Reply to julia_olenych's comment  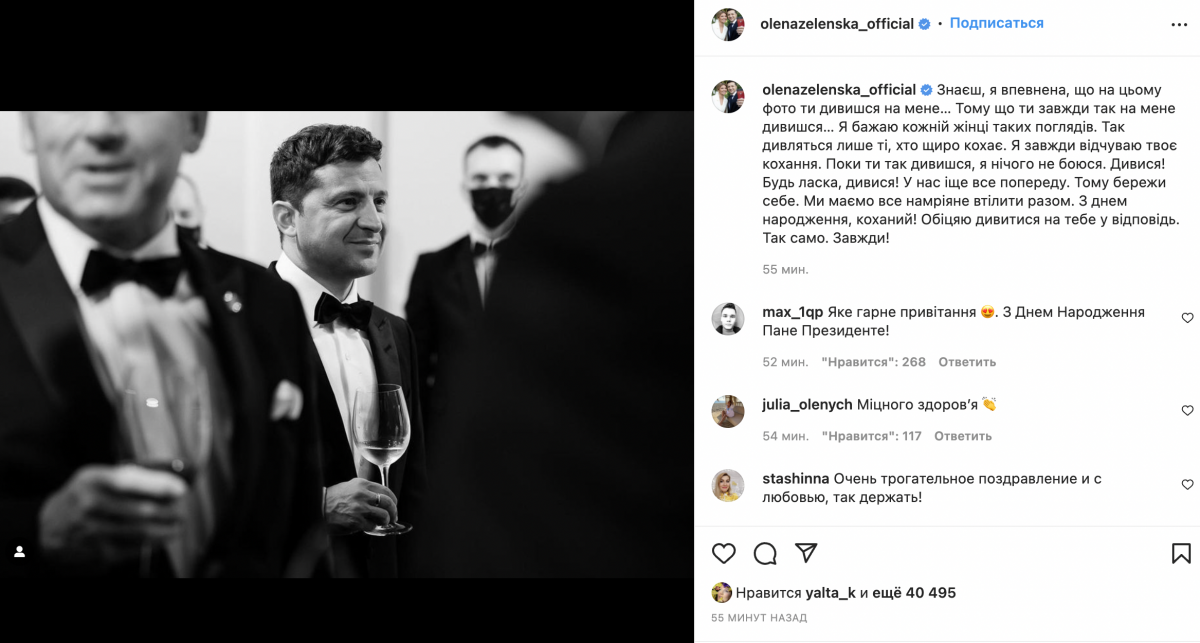(963, 436)
